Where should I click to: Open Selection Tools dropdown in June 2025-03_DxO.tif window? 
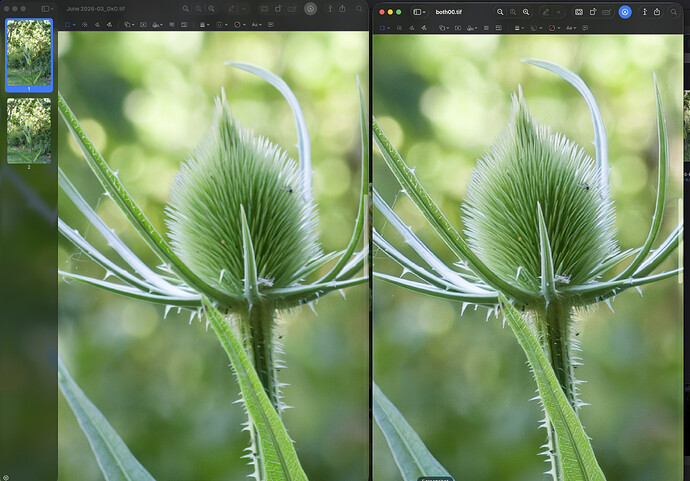coord(70,25)
